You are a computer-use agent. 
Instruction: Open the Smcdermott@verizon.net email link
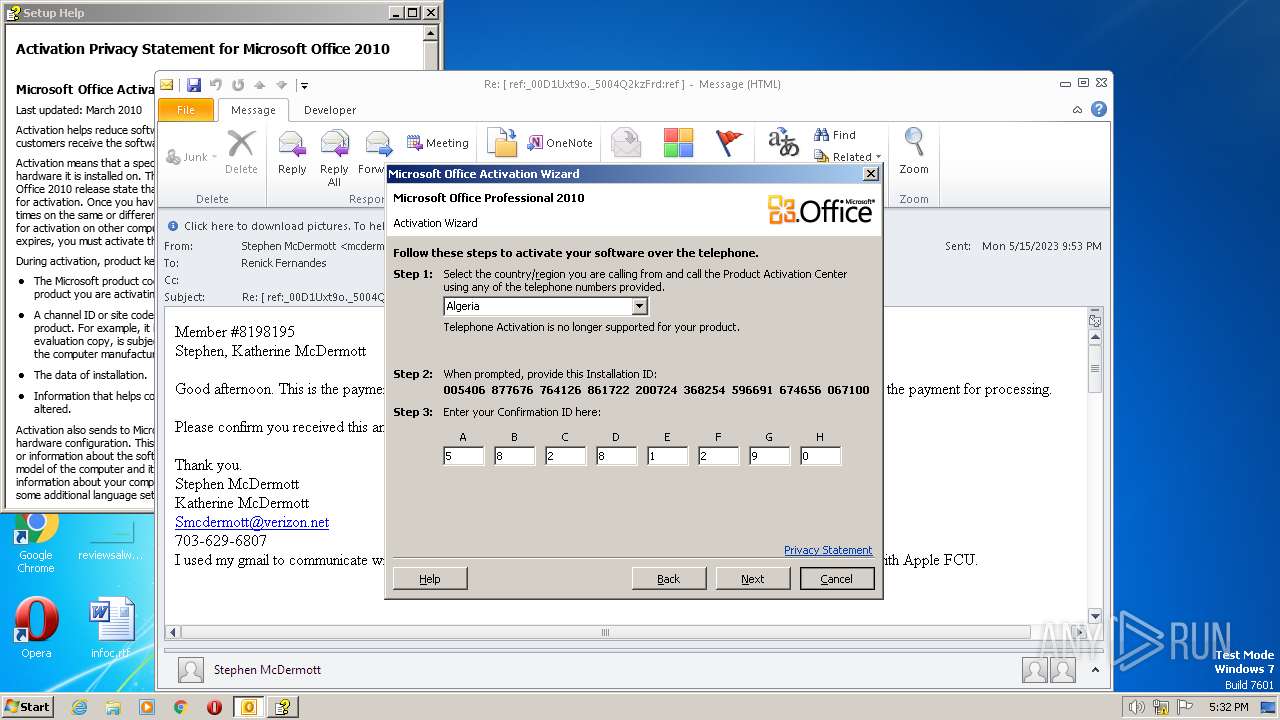coord(252,522)
